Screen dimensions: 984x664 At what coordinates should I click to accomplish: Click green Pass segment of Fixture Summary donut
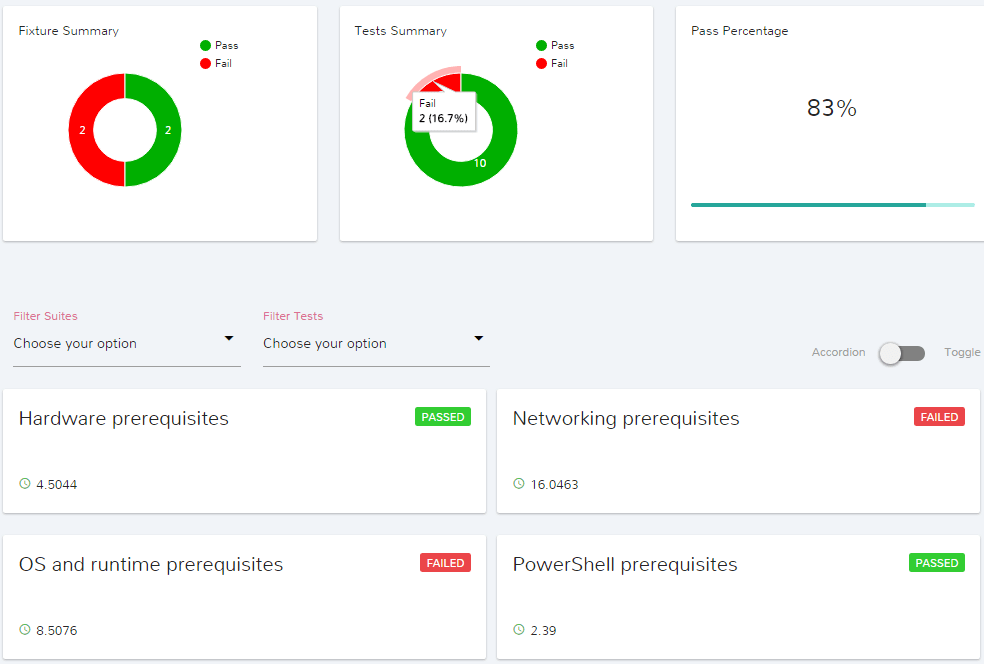click(x=167, y=130)
